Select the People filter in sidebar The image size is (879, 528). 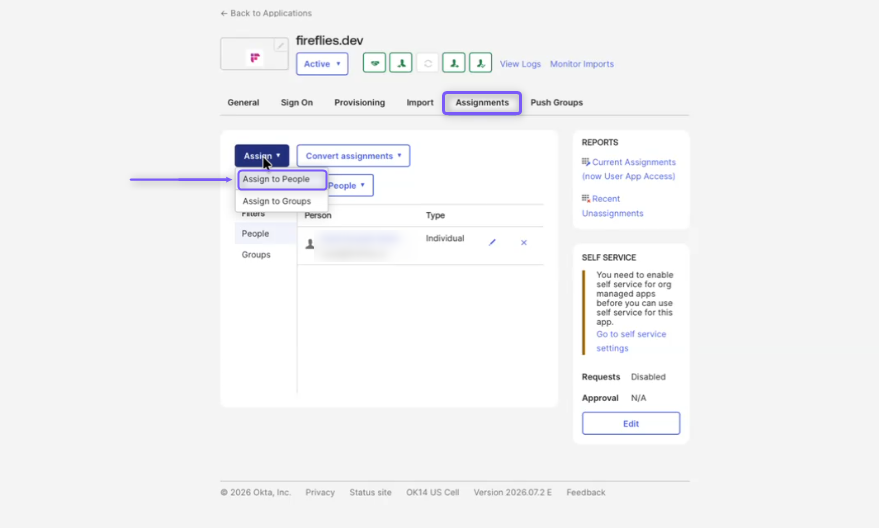(x=266, y=234)
